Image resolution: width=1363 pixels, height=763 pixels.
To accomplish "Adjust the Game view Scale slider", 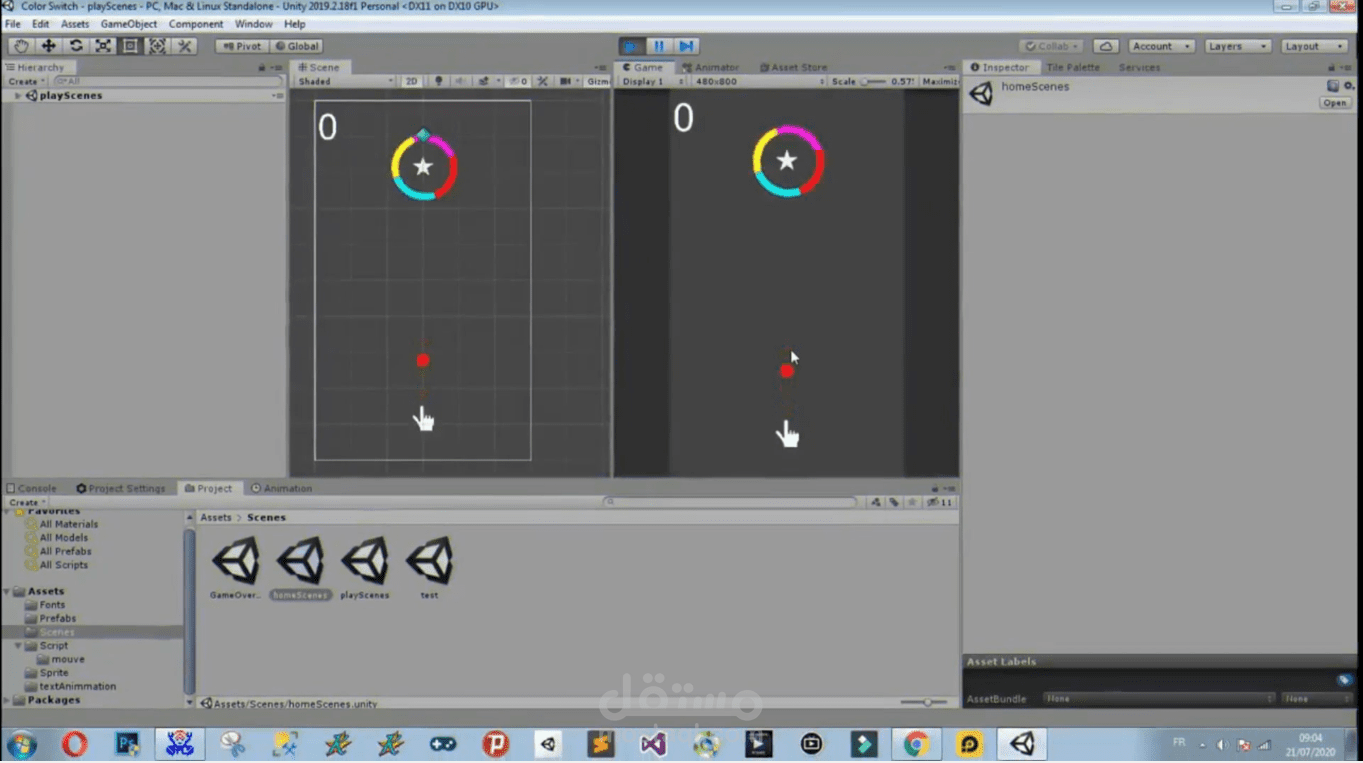I will click(872, 81).
